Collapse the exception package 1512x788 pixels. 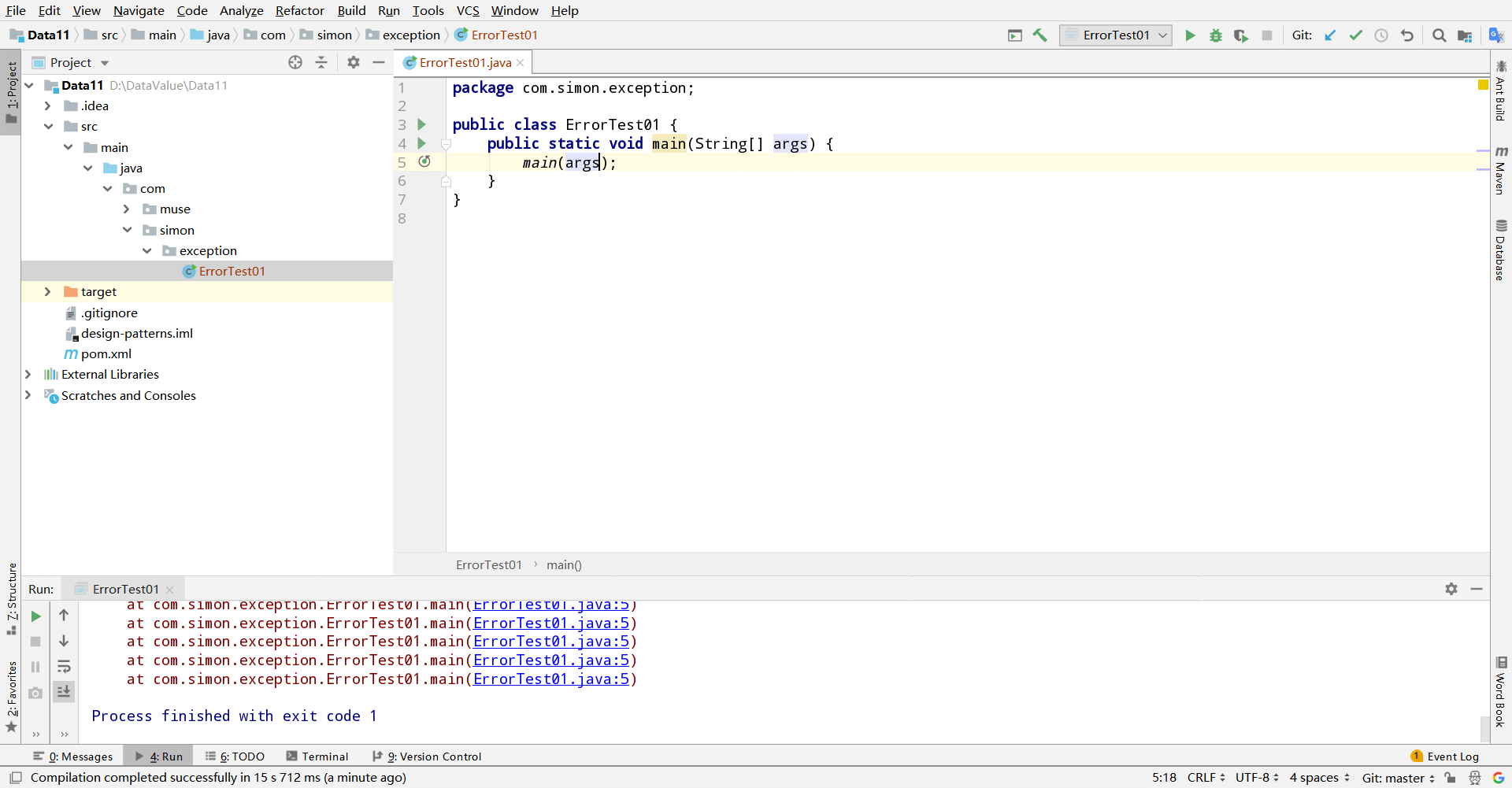click(x=146, y=250)
